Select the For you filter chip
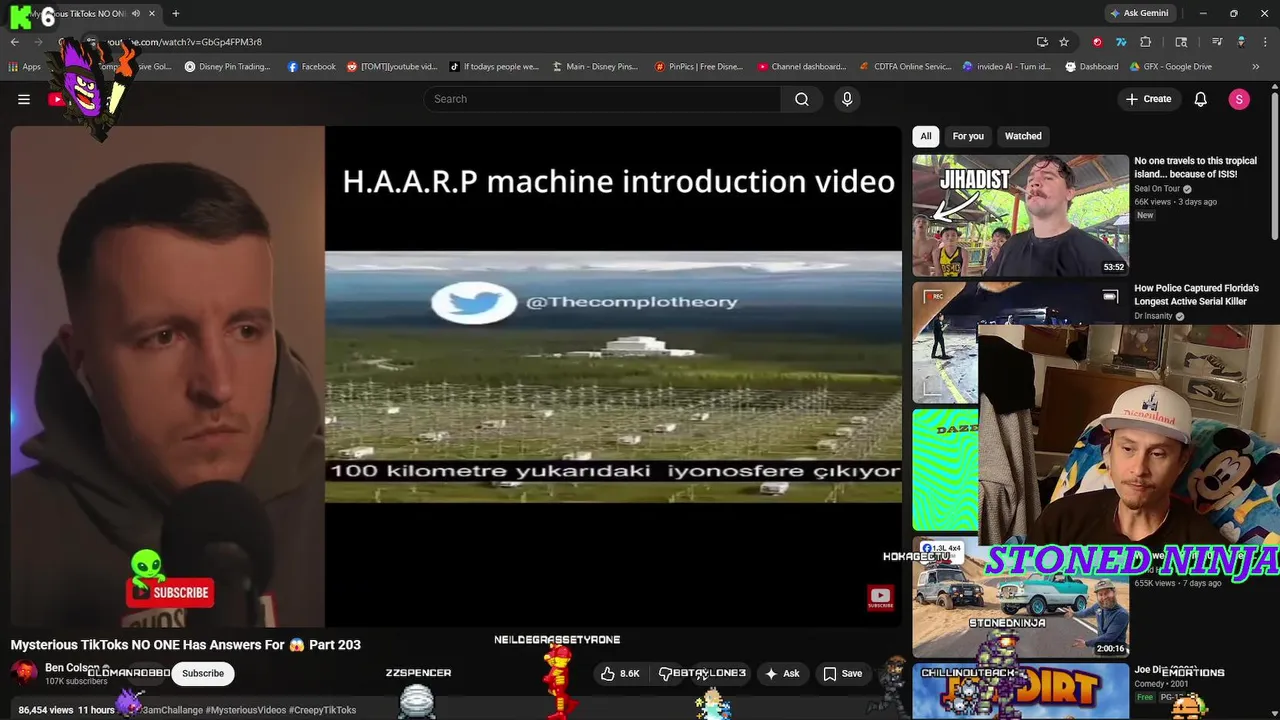The width and height of the screenshot is (1280, 720). click(968, 136)
